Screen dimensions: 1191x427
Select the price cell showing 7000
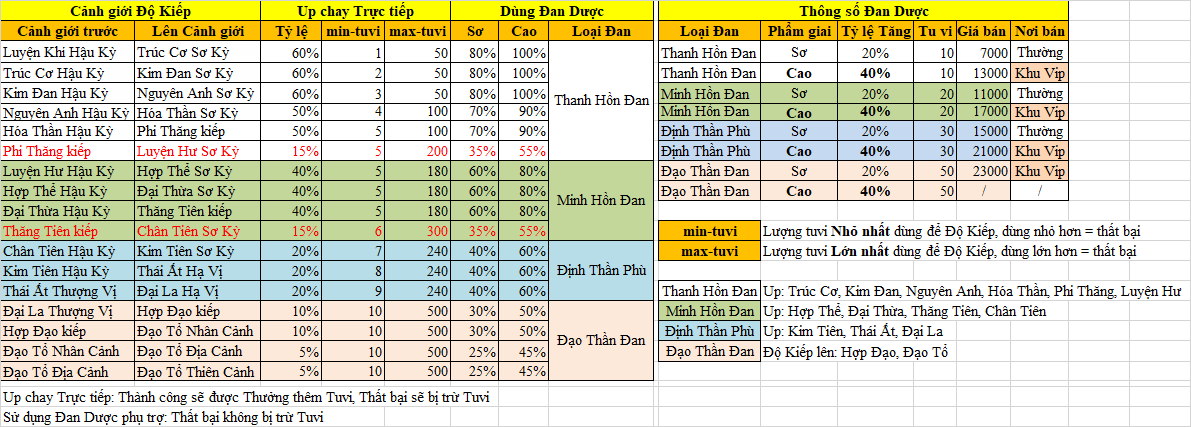[x=983, y=52]
